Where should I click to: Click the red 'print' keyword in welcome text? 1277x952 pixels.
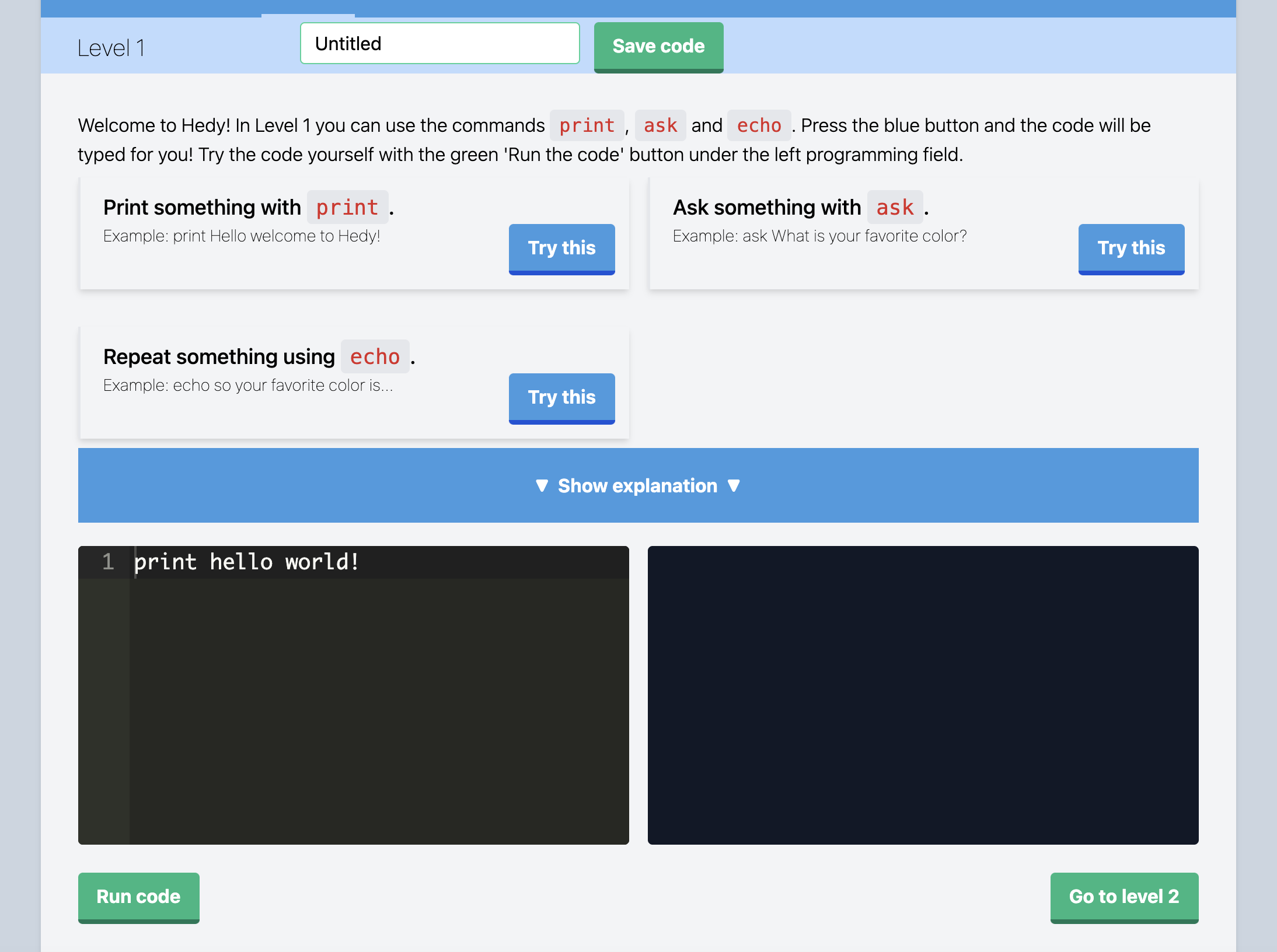(x=587, y=126)
